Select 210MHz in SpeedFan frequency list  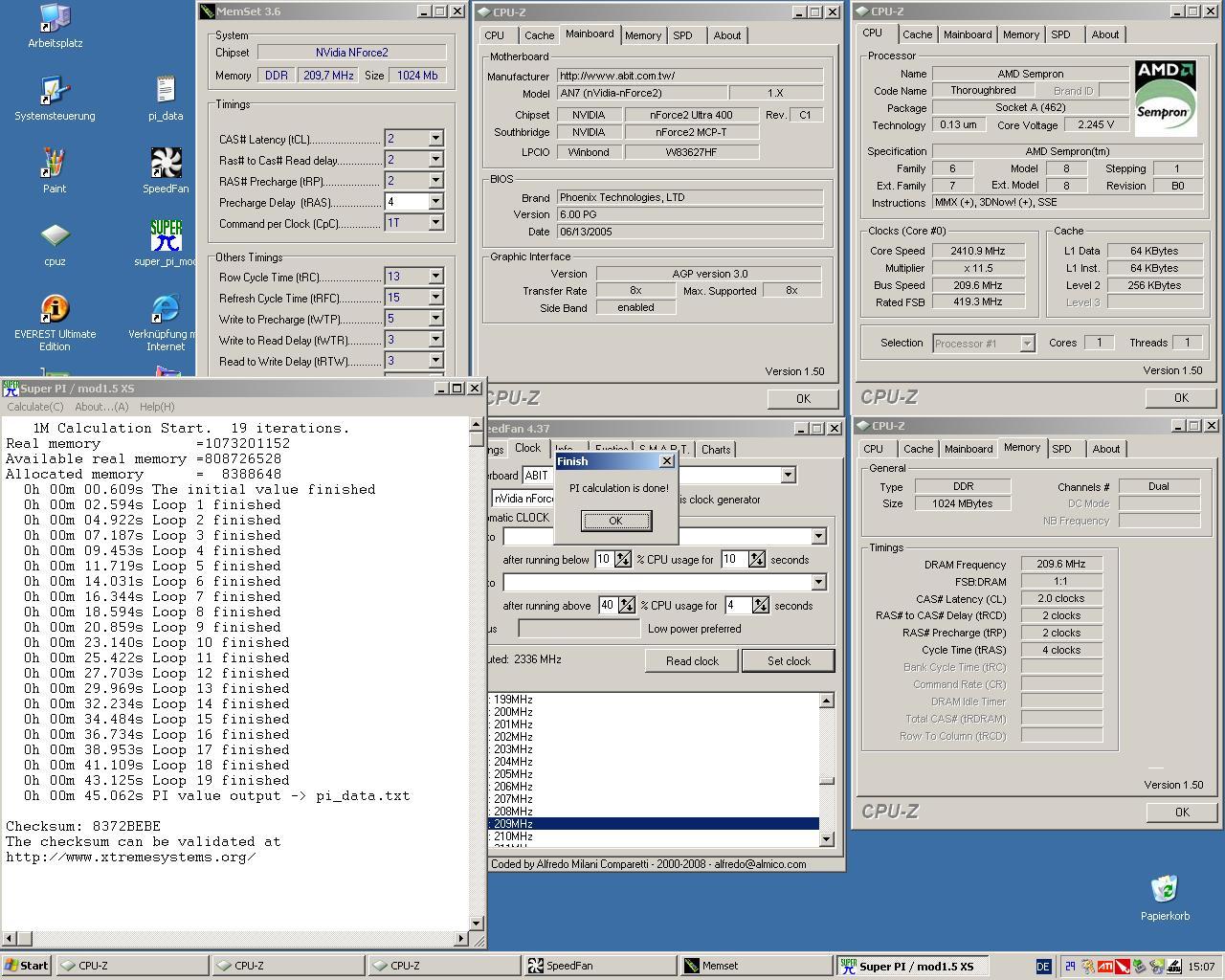coord(655,836)
